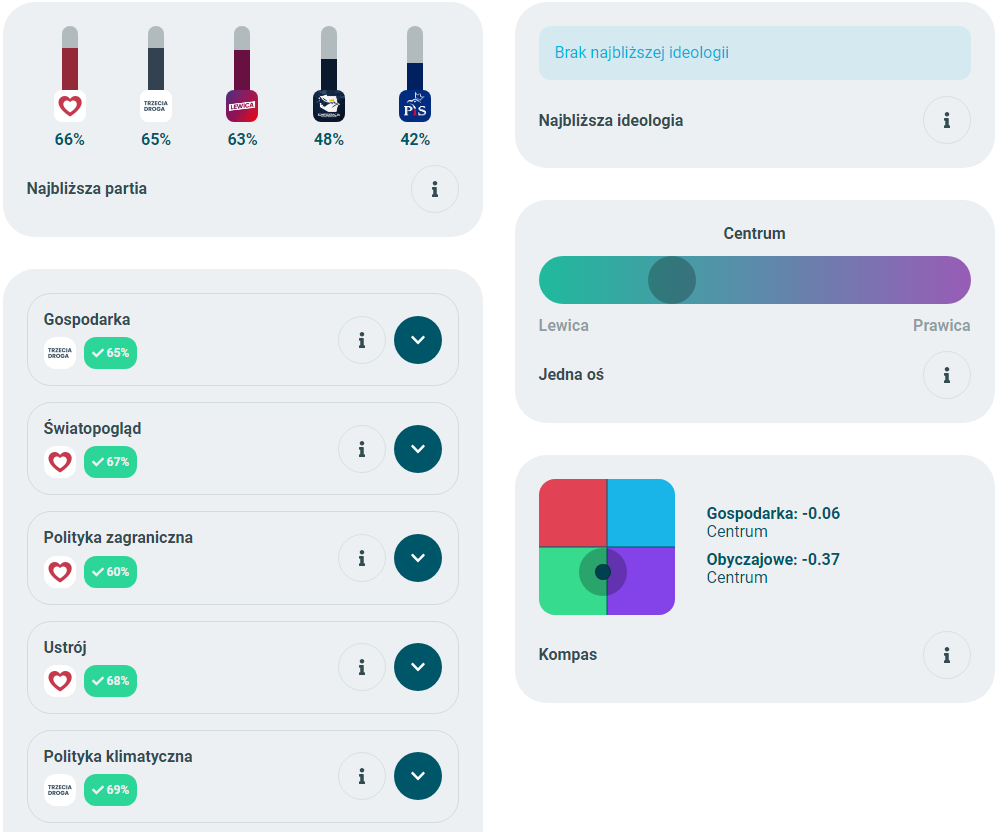
Task: Click the Lewica–Prawica axis slider marker
Action: click(672, 280)
